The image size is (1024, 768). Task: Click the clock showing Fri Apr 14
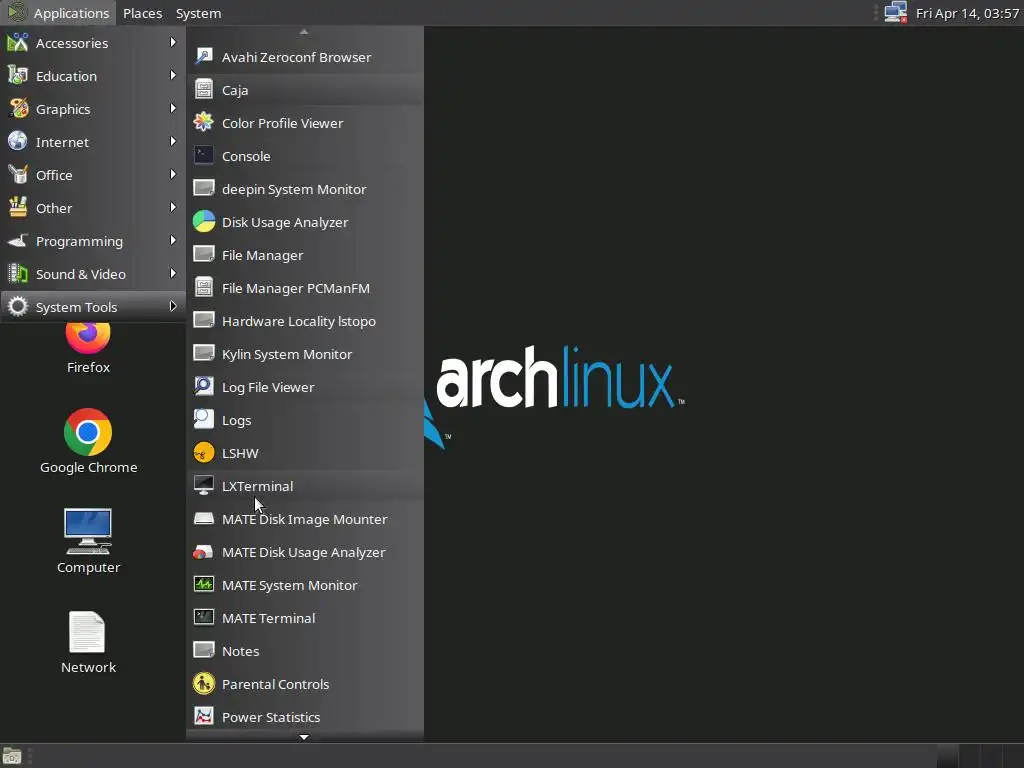pyautogui.click(x=967, y=13)
